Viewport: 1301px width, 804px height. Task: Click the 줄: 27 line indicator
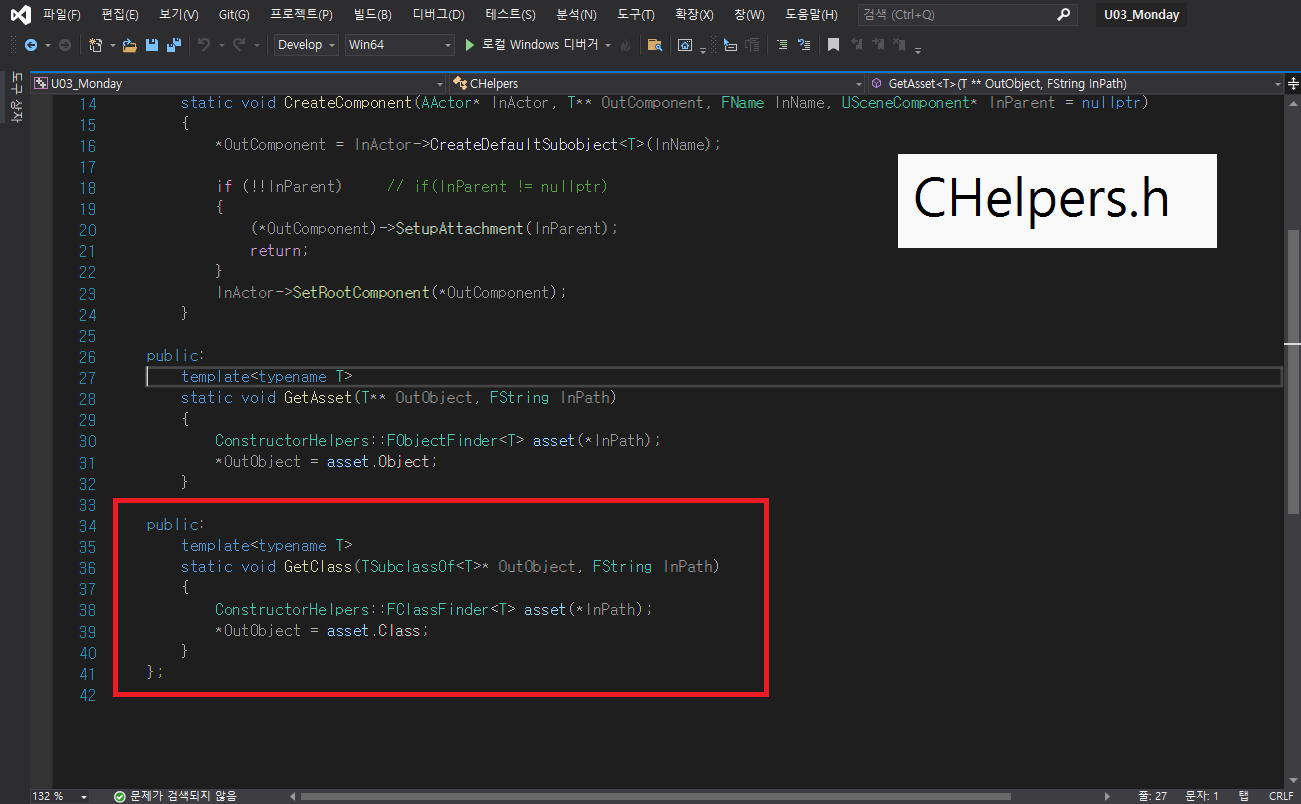pos(1154,796)
